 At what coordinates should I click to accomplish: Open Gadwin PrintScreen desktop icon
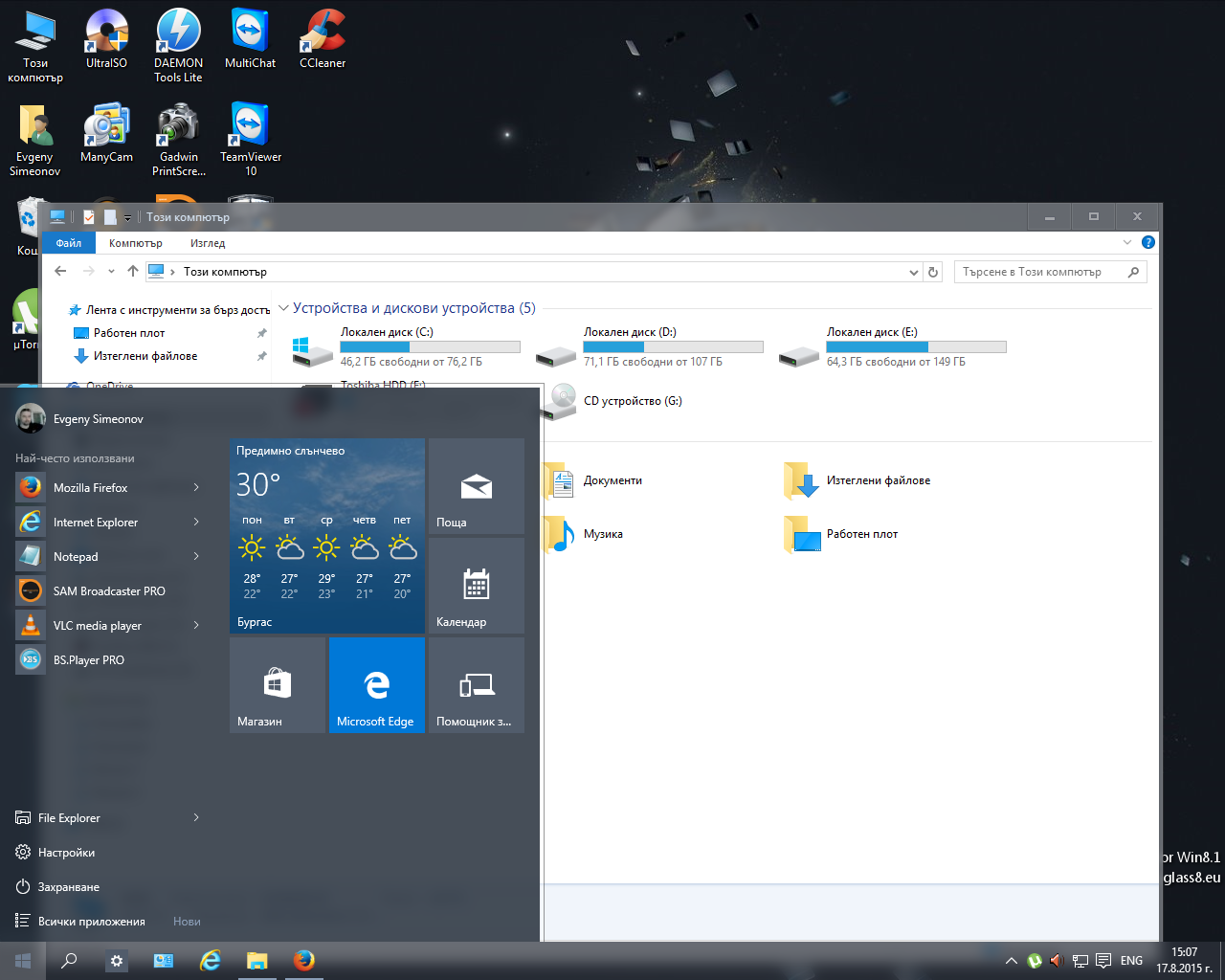click(179, 140)
